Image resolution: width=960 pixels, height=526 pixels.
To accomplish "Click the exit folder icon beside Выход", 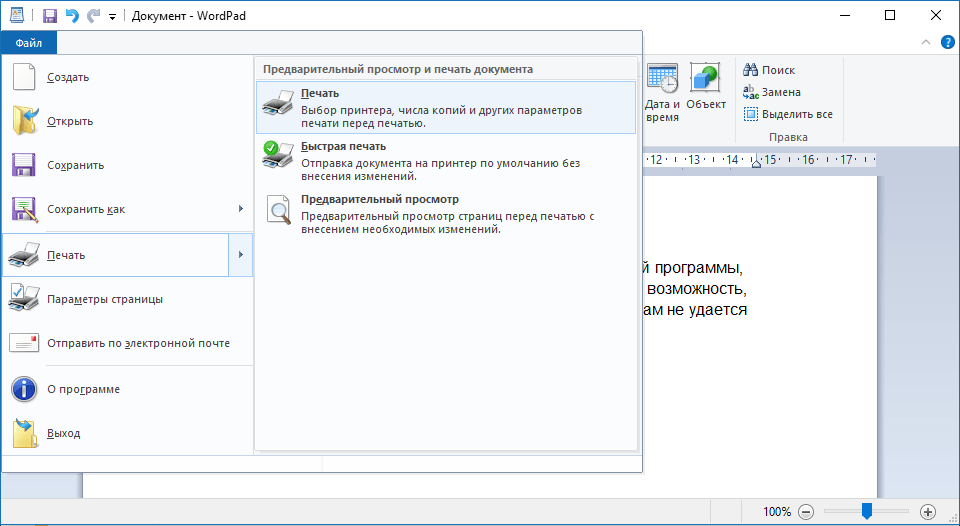I will click(x=25, y=434).
